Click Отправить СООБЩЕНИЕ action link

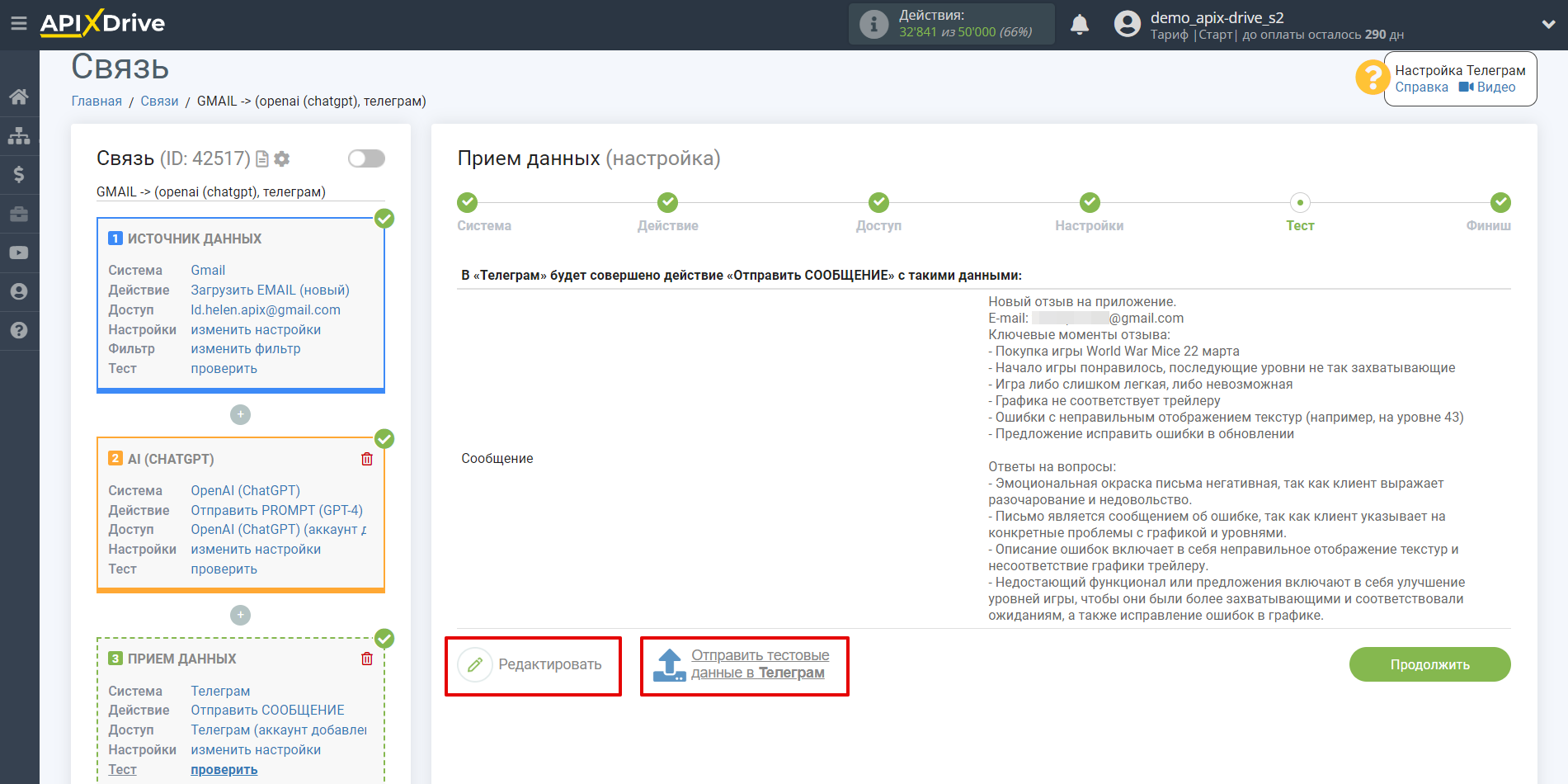267,711
